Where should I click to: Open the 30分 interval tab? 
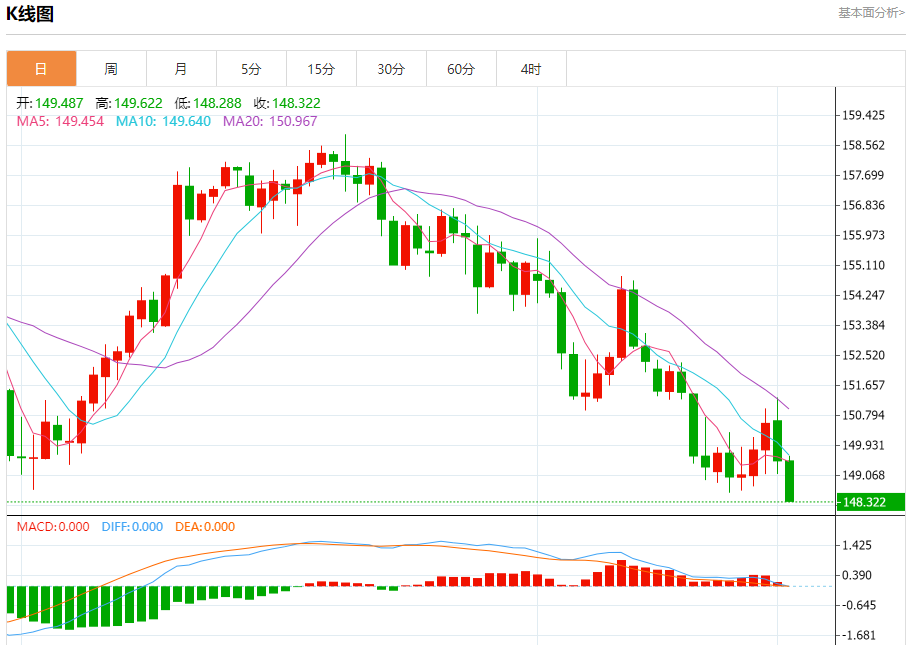point(391,69)
